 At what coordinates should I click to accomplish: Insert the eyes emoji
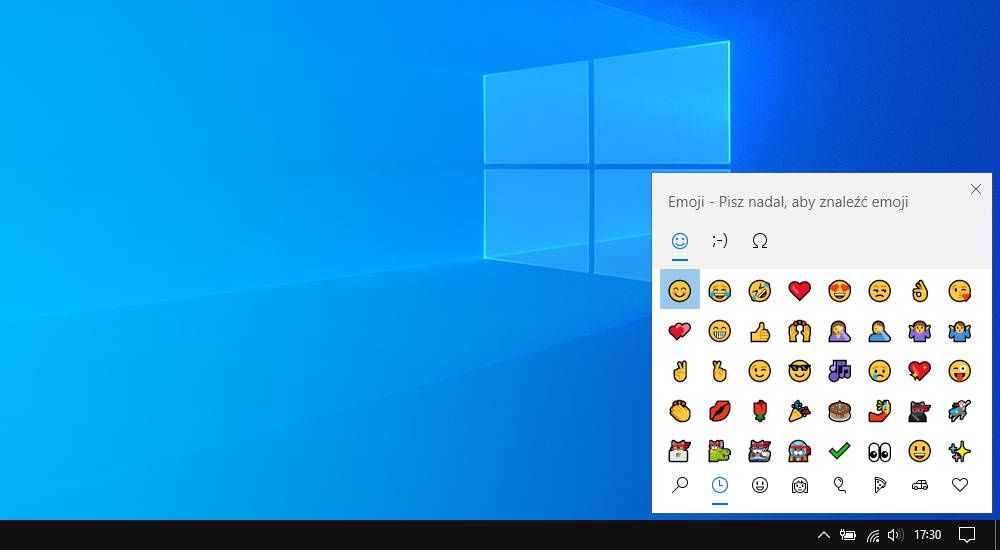tap(879, 451)
